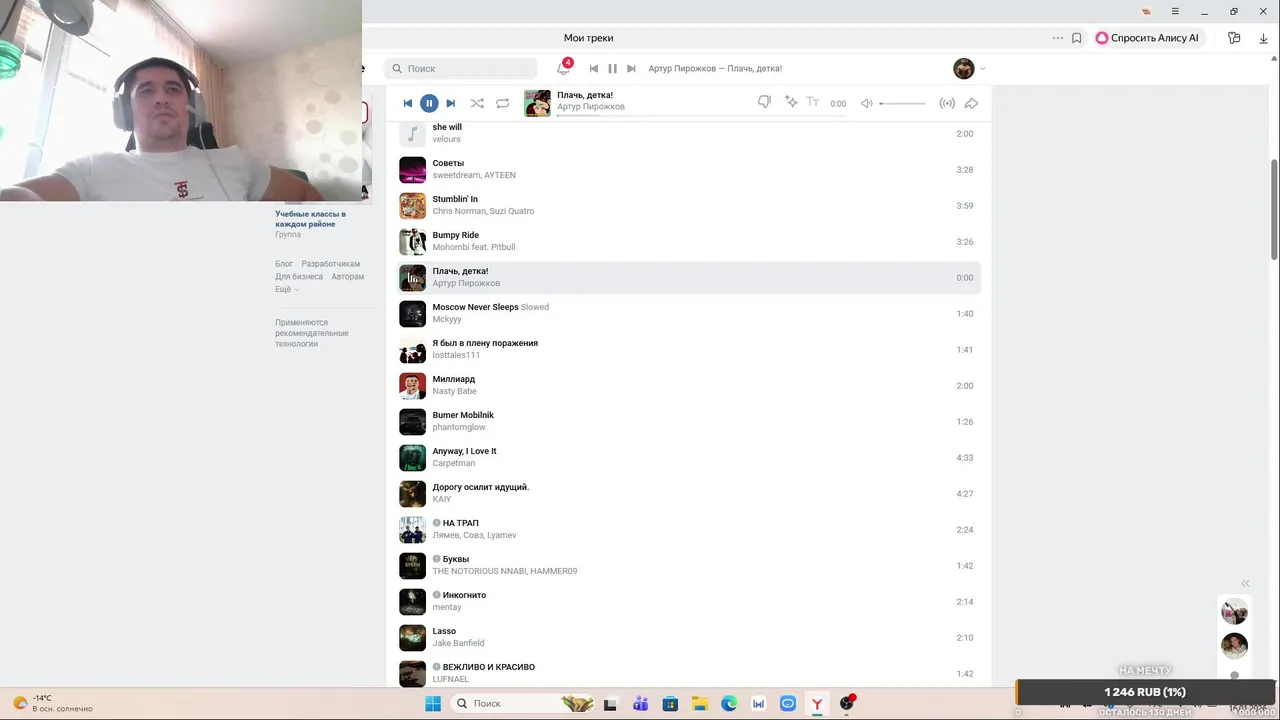1280x720 pixels.
Task: Open OBS Studio from the taskbar
Action: point(847,704)
